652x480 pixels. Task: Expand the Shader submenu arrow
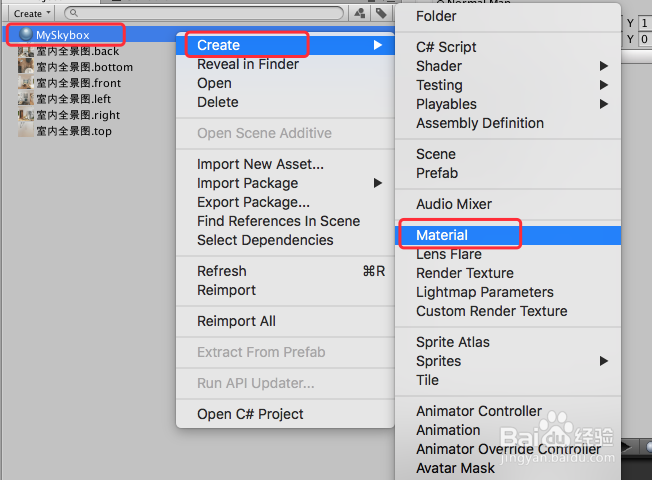pyautogui.click(x=604, y=66)
